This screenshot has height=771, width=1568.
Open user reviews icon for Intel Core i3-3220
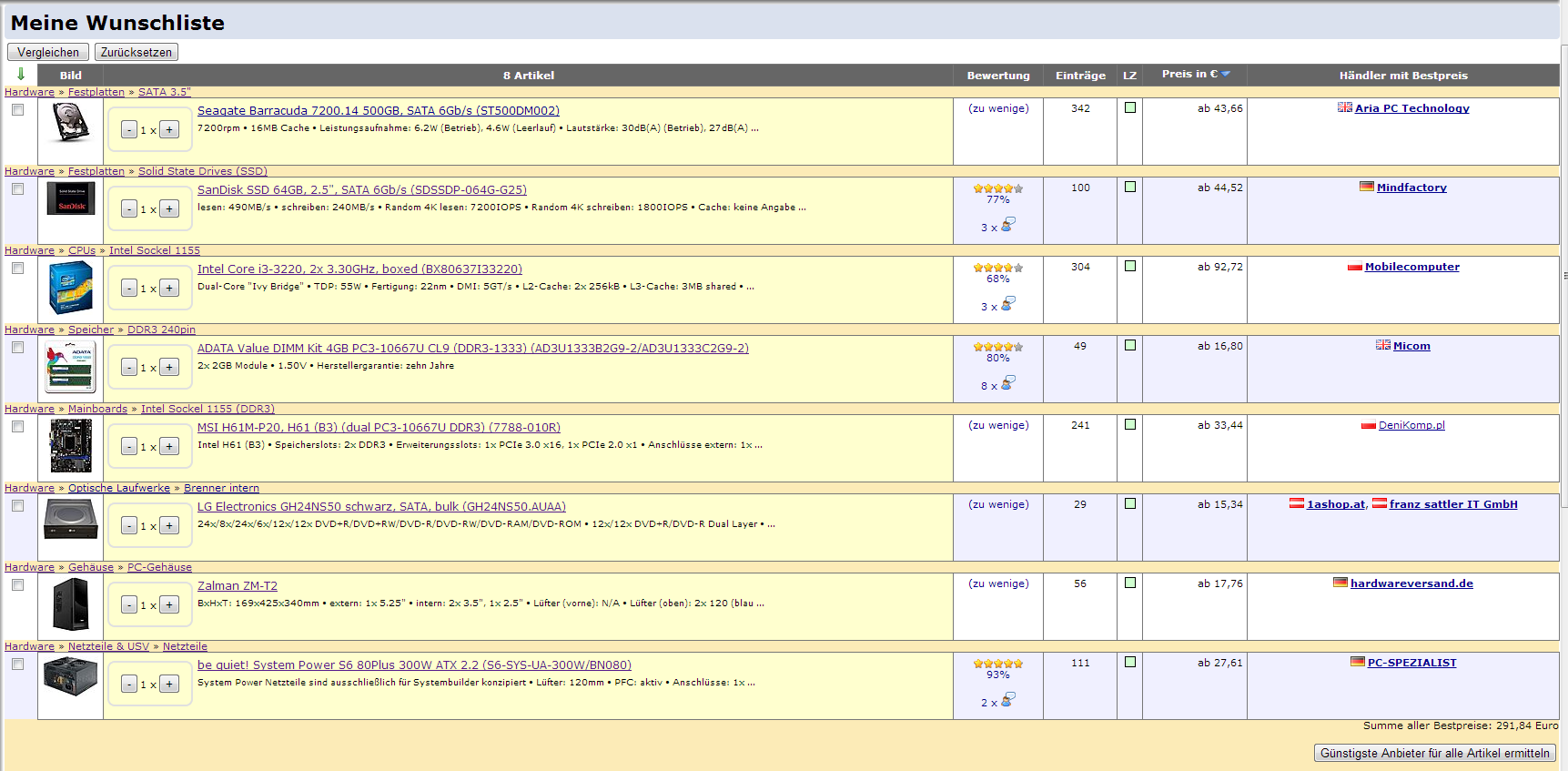1007,303
